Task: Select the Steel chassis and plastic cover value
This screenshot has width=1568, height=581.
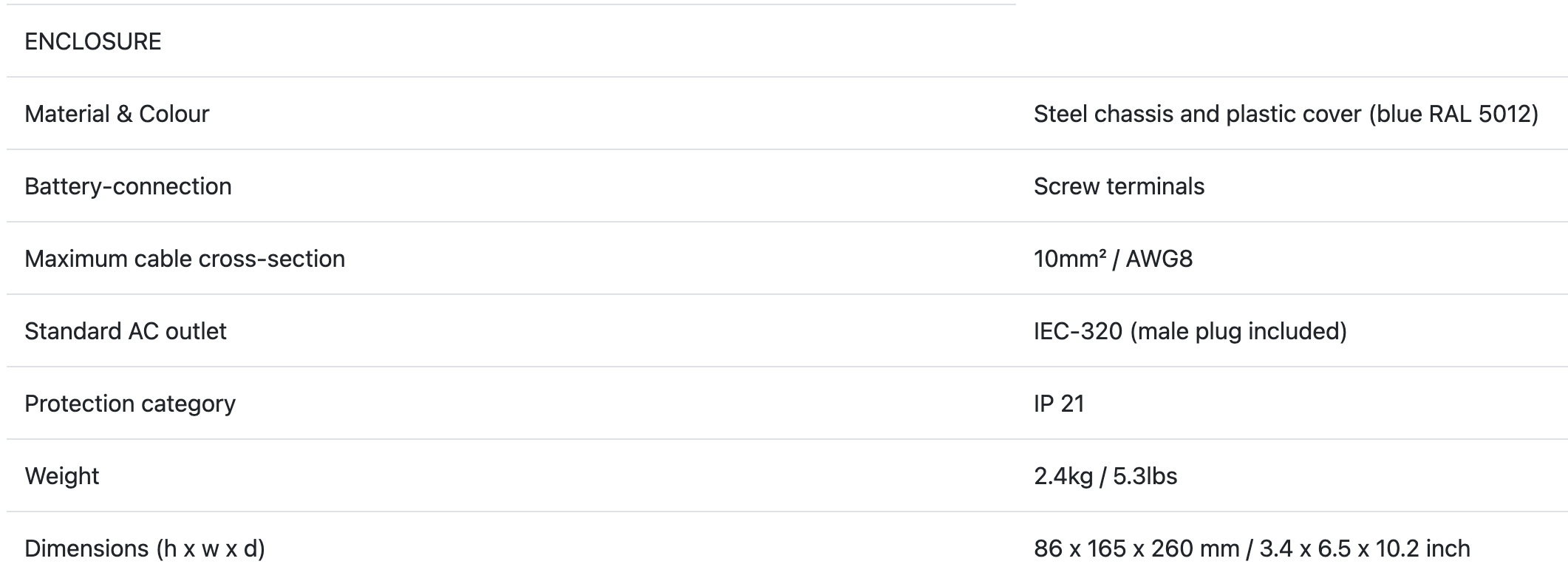Action: pos(1197,114)
